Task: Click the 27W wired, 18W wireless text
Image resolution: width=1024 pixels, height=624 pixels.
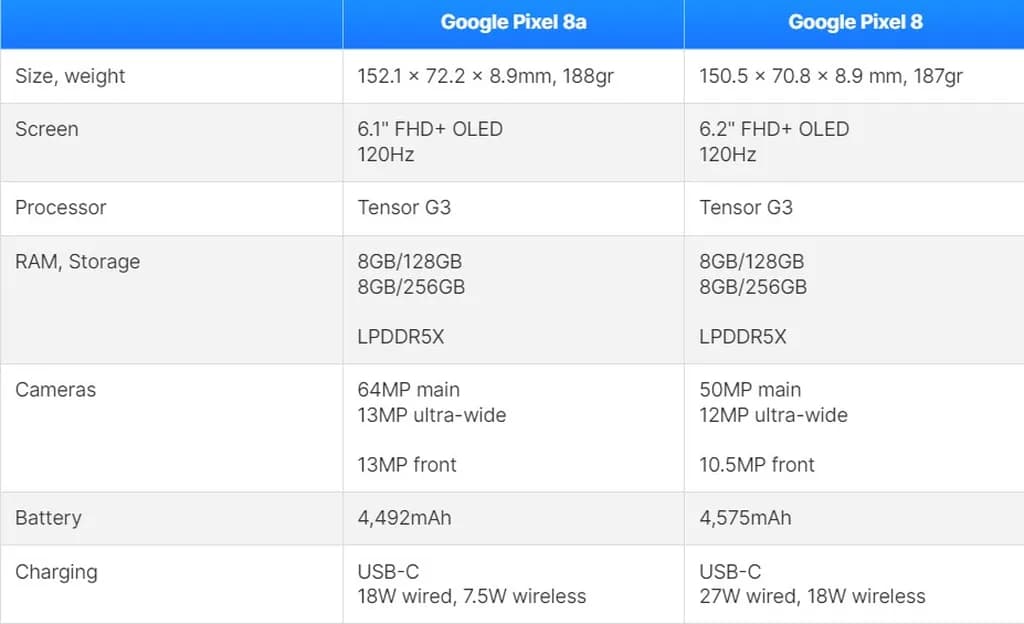Action: (x=812, y=596)
